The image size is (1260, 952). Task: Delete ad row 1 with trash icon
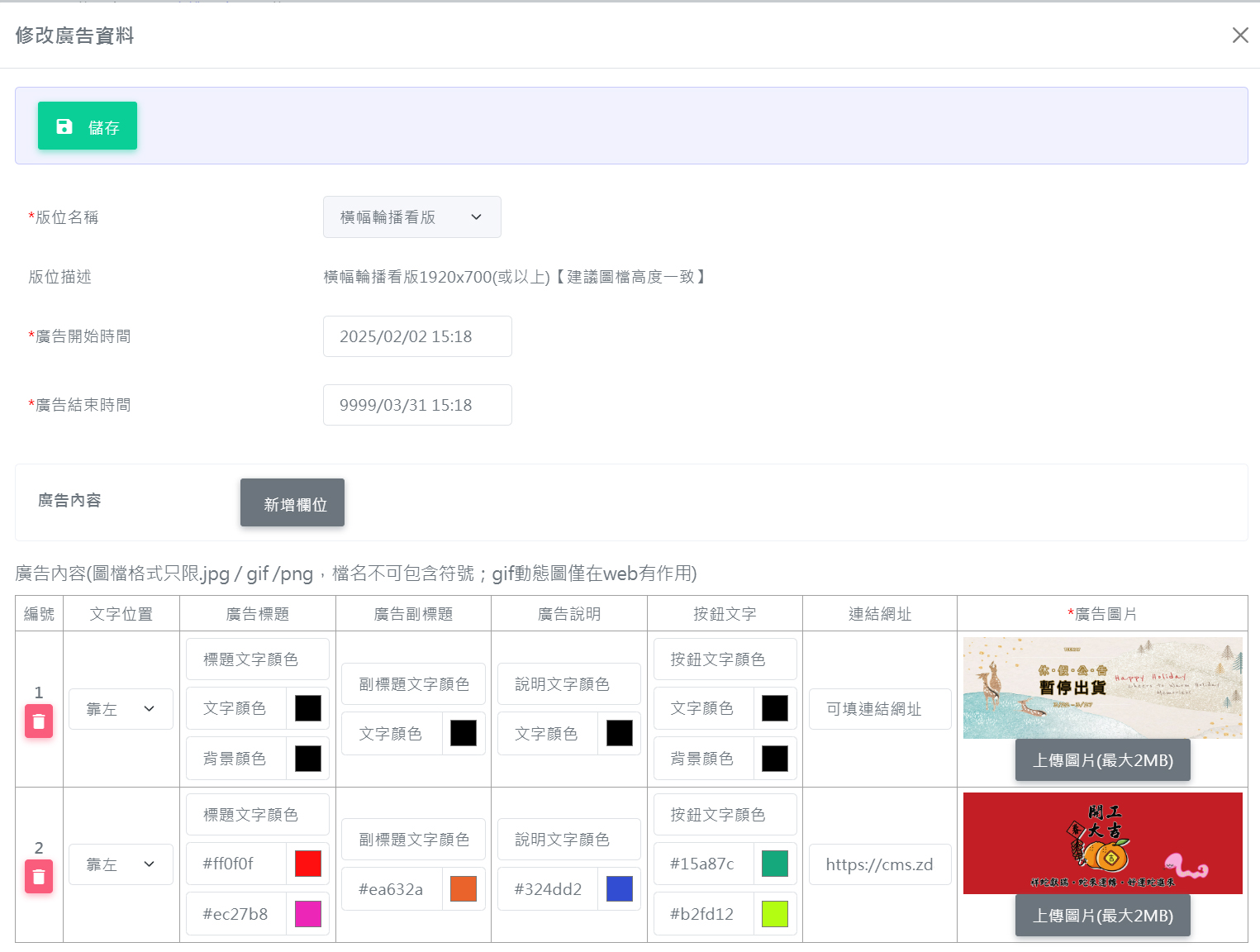pyautogui.click(x=39, y=721)
